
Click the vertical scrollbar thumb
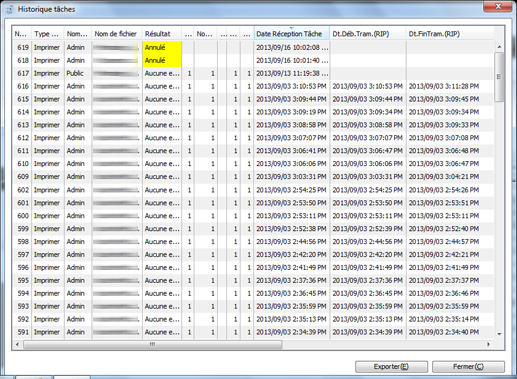(x=499, y=77)
